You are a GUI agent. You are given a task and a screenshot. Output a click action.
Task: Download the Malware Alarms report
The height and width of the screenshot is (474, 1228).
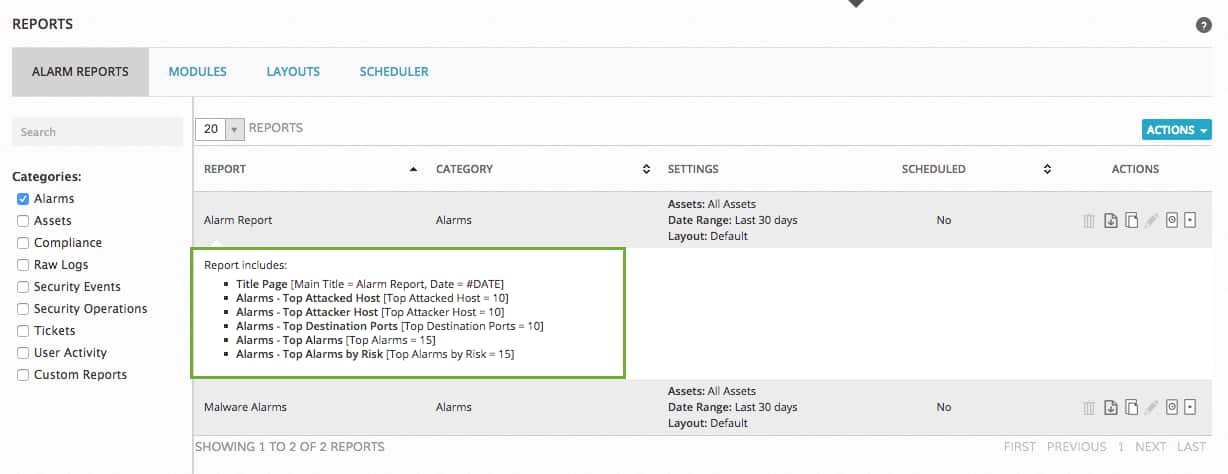tap(1111, 407)
